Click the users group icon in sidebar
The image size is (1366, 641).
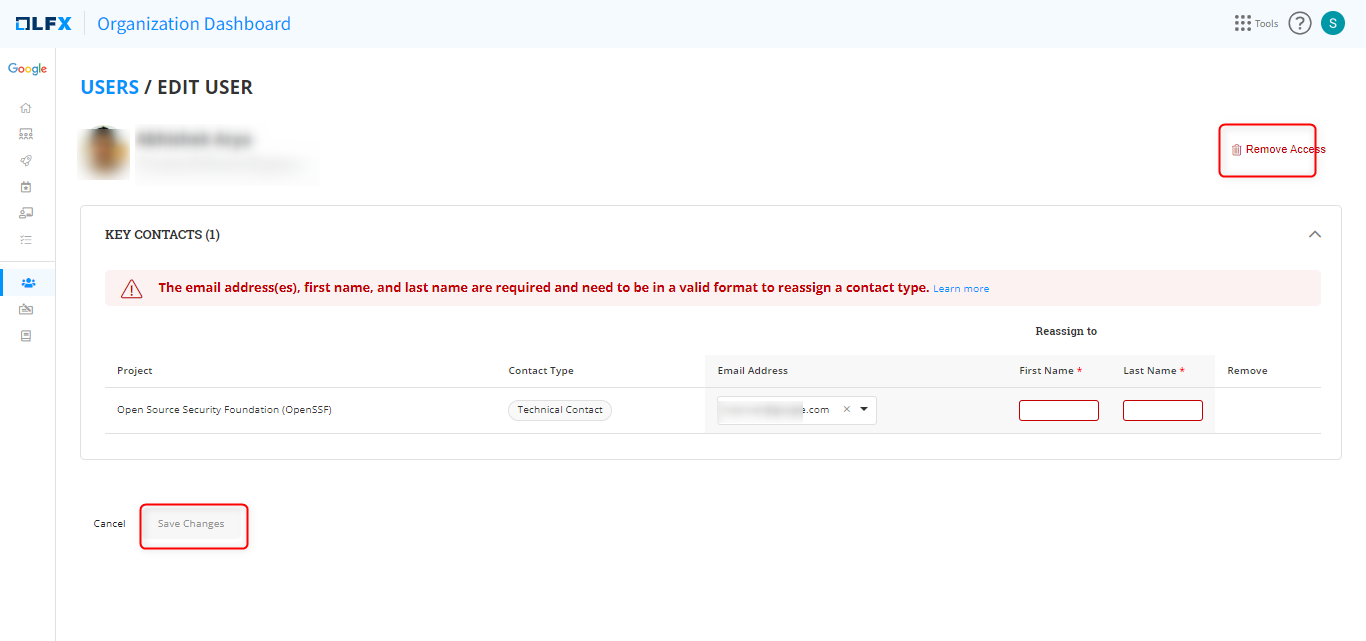pyautogui.click(x=27, y=283)
